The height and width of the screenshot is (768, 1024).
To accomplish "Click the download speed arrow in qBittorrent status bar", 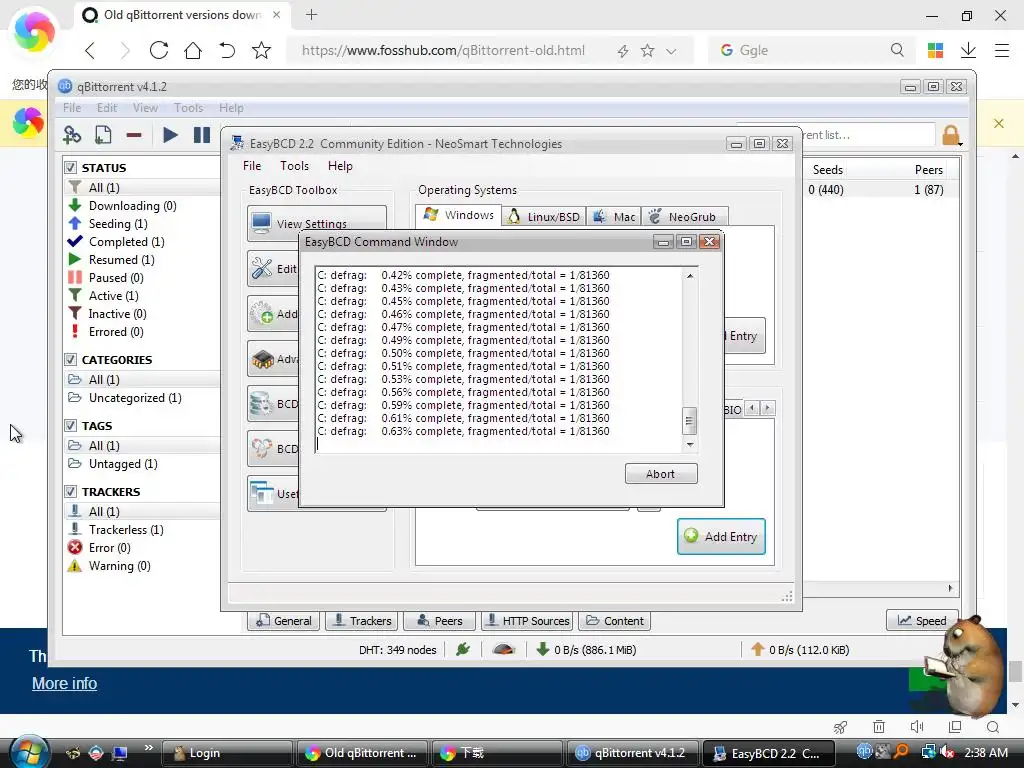I will click(542, 649).
